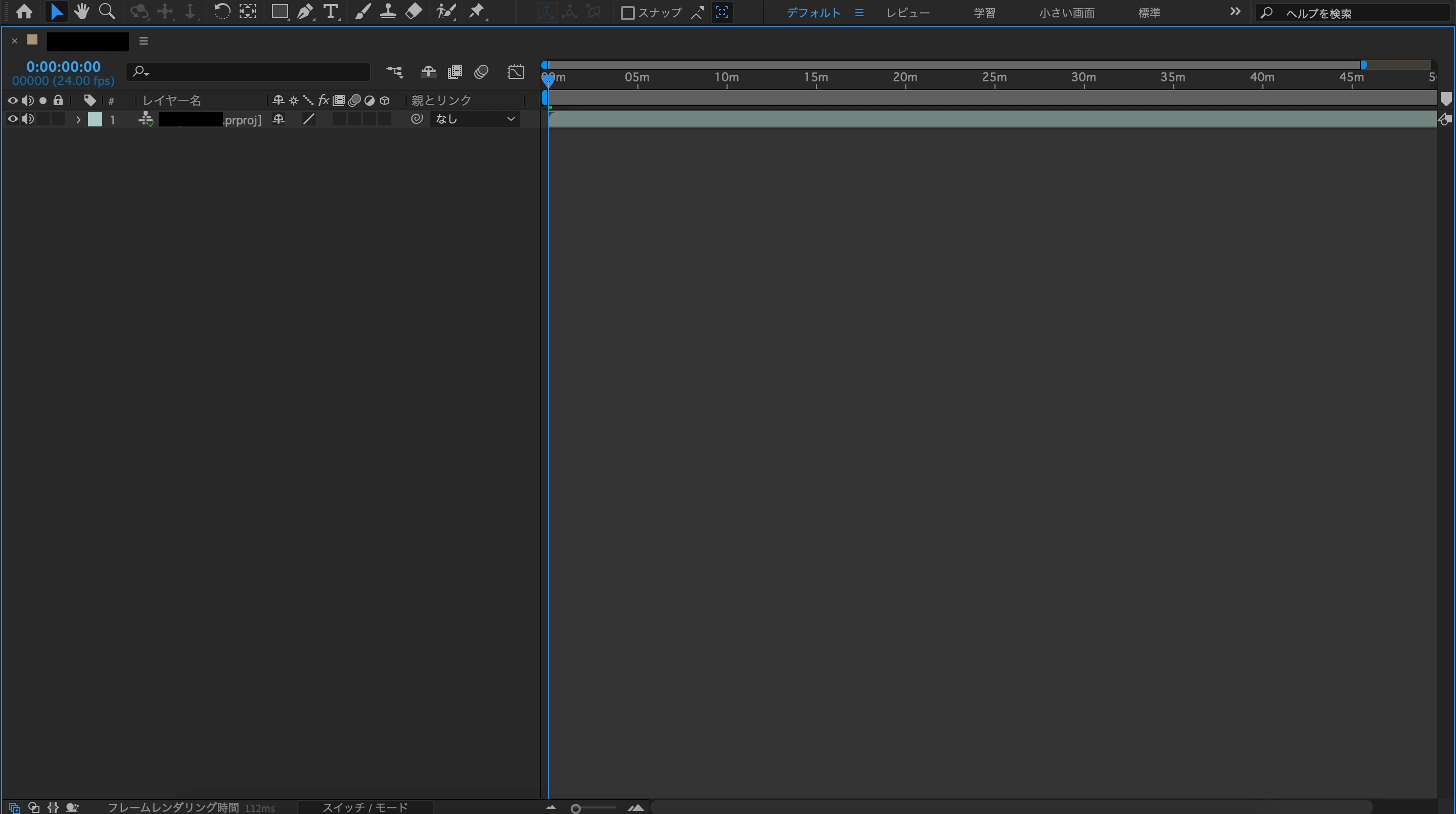Viewport: 1456px width, 814px height.
Task: Select the Puppet Pin tool
Action: pyautogui.click(x=476, y=12)
